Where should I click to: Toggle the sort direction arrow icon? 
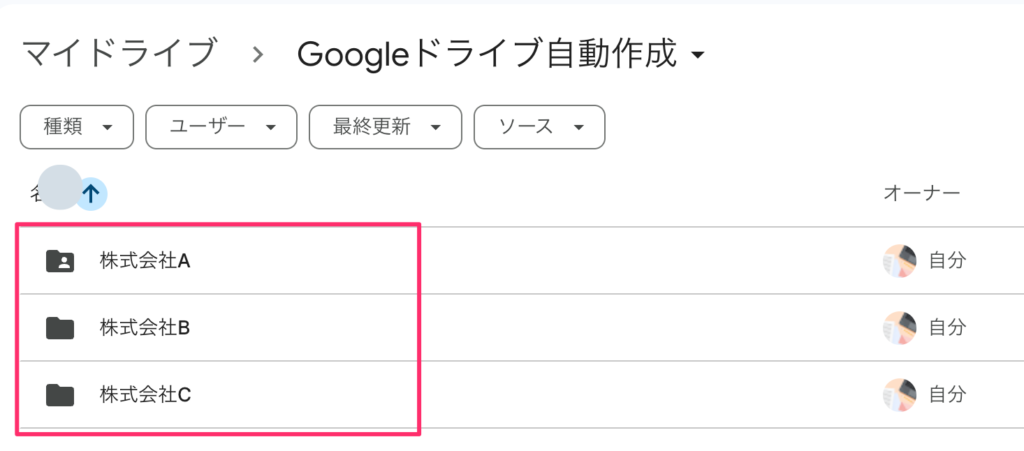[91, 193]
